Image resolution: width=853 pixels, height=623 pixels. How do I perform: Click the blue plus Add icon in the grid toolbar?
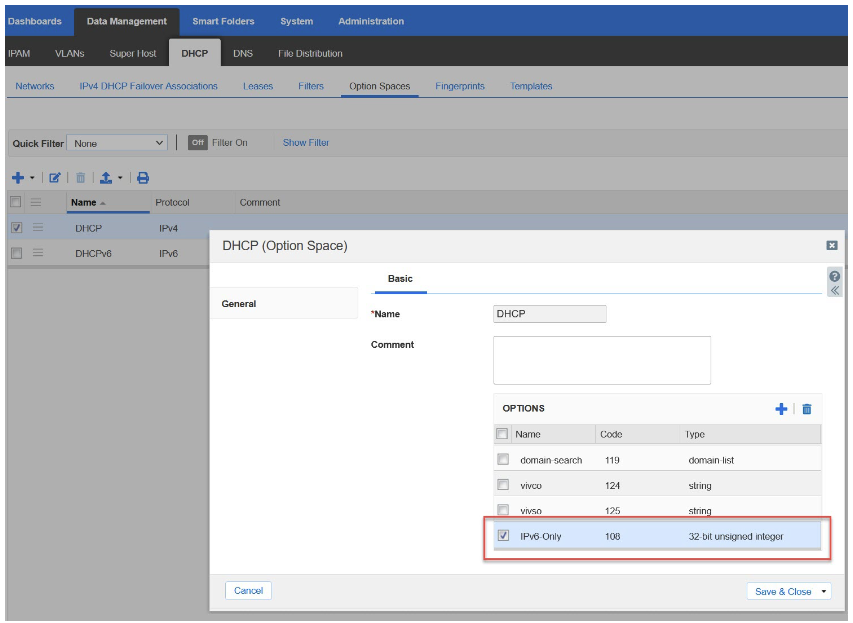point(18,178)
